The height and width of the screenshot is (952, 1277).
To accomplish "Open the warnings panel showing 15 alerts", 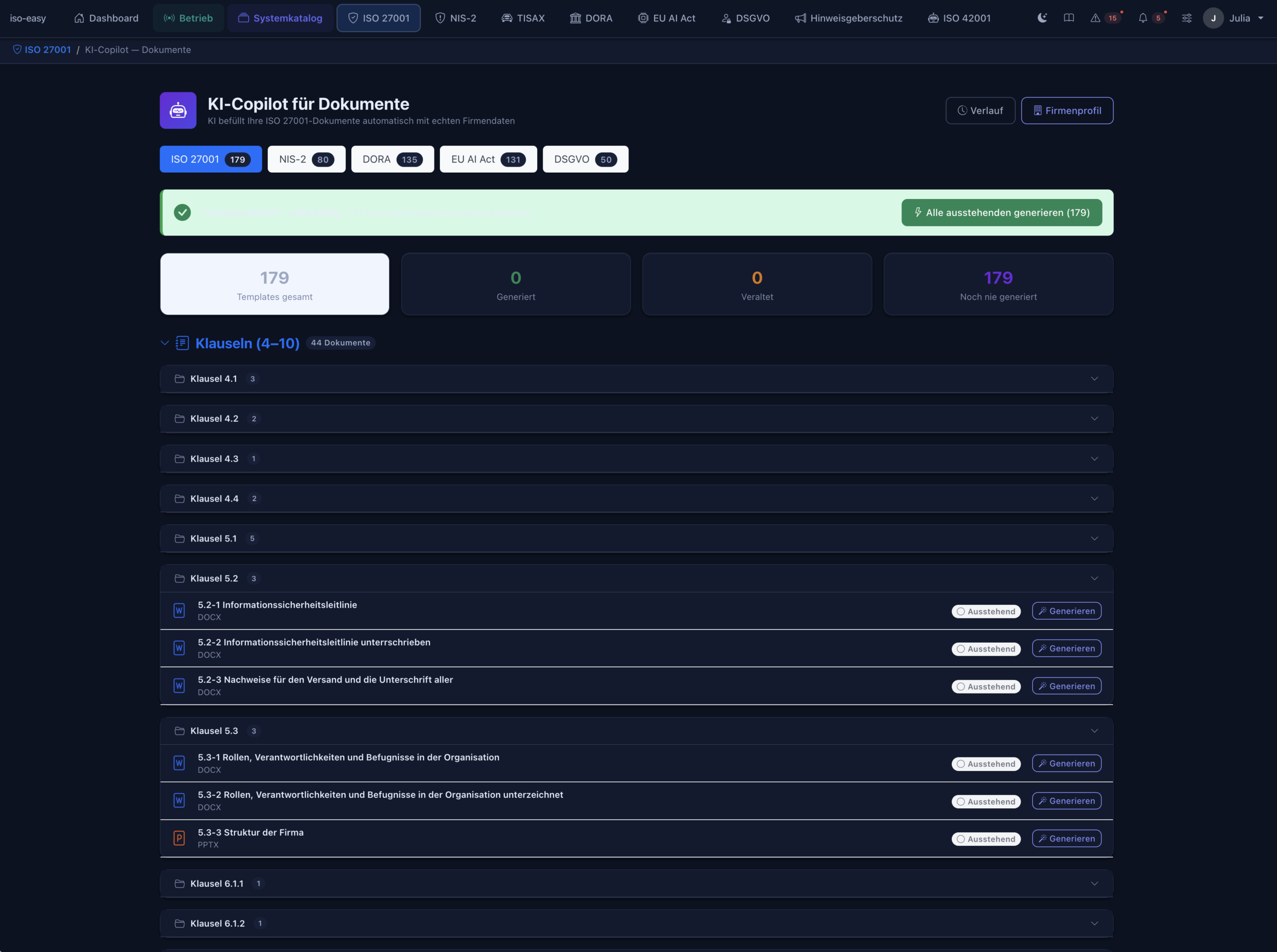I will coord(1101,18).
